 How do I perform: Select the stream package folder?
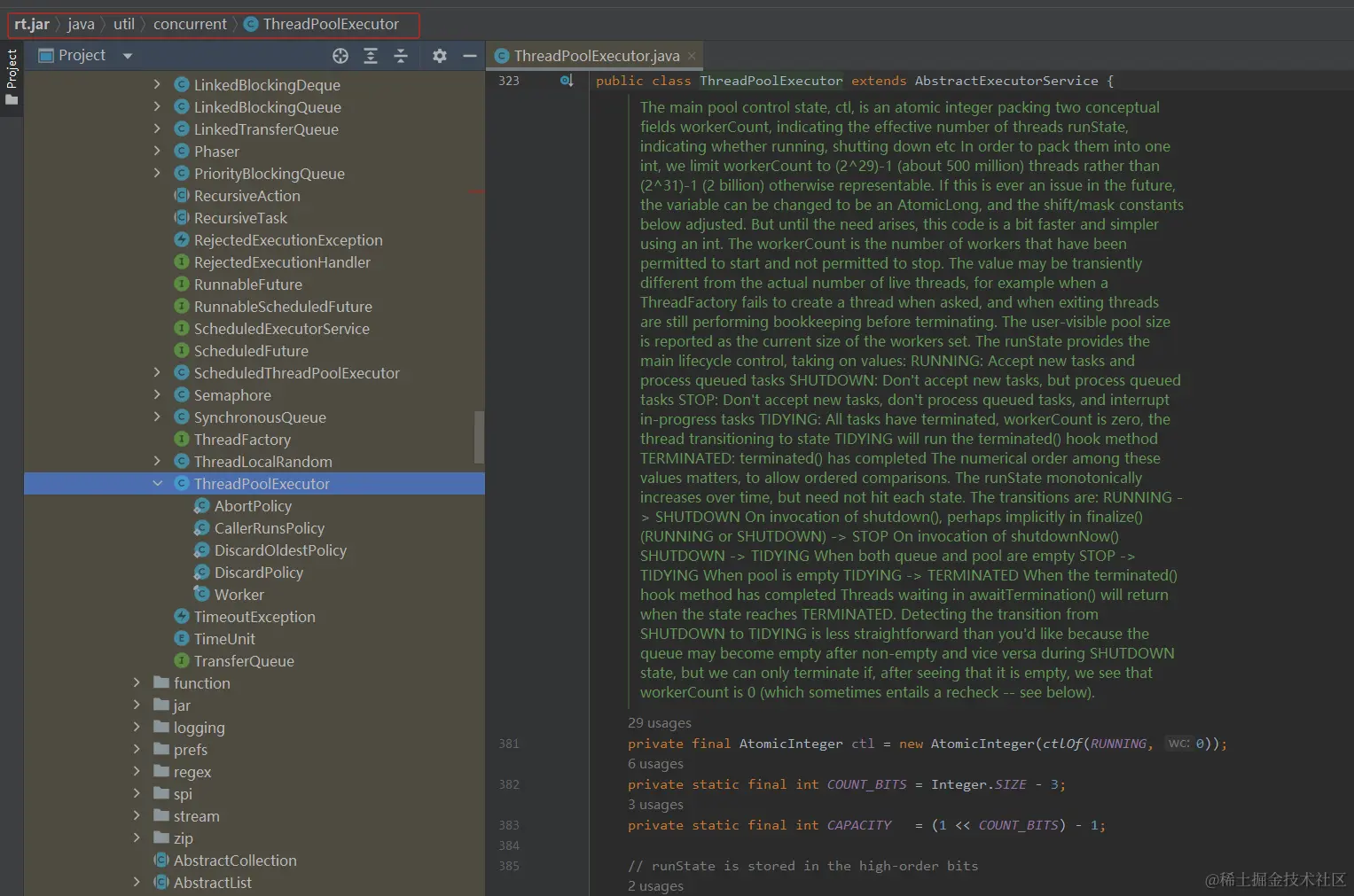coord(197,816)
